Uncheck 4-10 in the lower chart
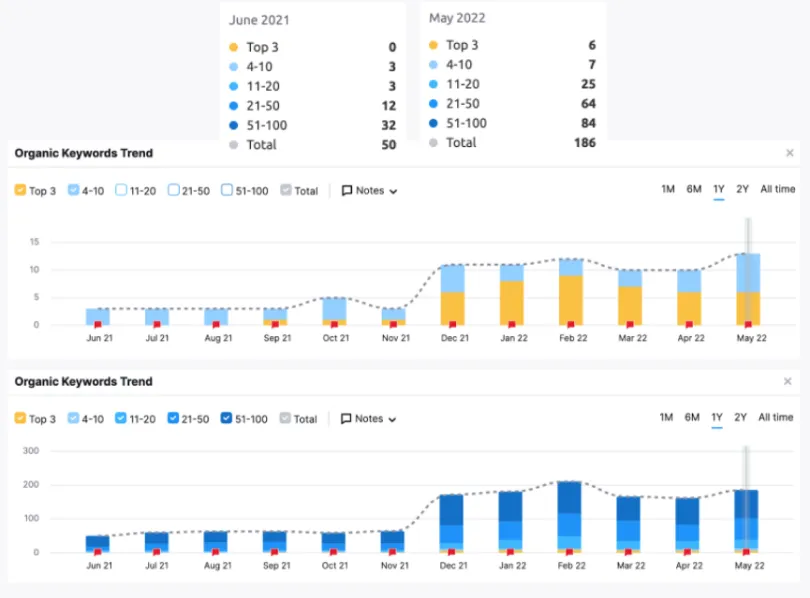The width and height of the screenshot is (810, 598). [73, 418]
